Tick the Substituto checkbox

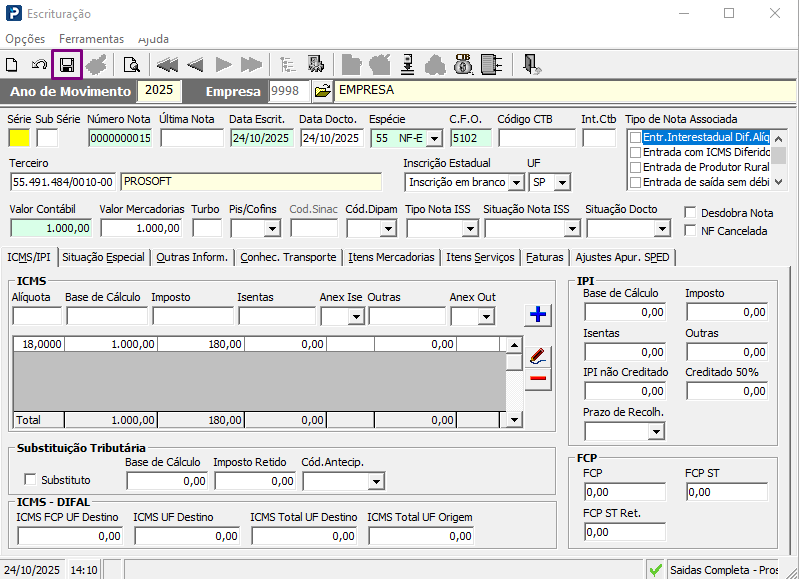tap(30, 480)
